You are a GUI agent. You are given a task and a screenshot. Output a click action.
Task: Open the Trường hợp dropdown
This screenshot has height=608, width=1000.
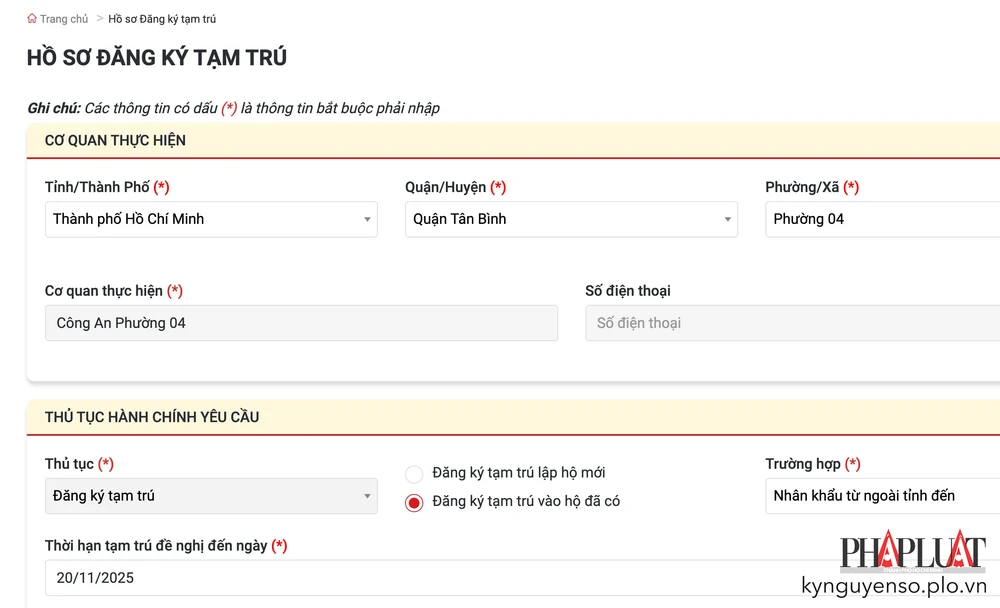pyautogui.click(x=880, y=496)
